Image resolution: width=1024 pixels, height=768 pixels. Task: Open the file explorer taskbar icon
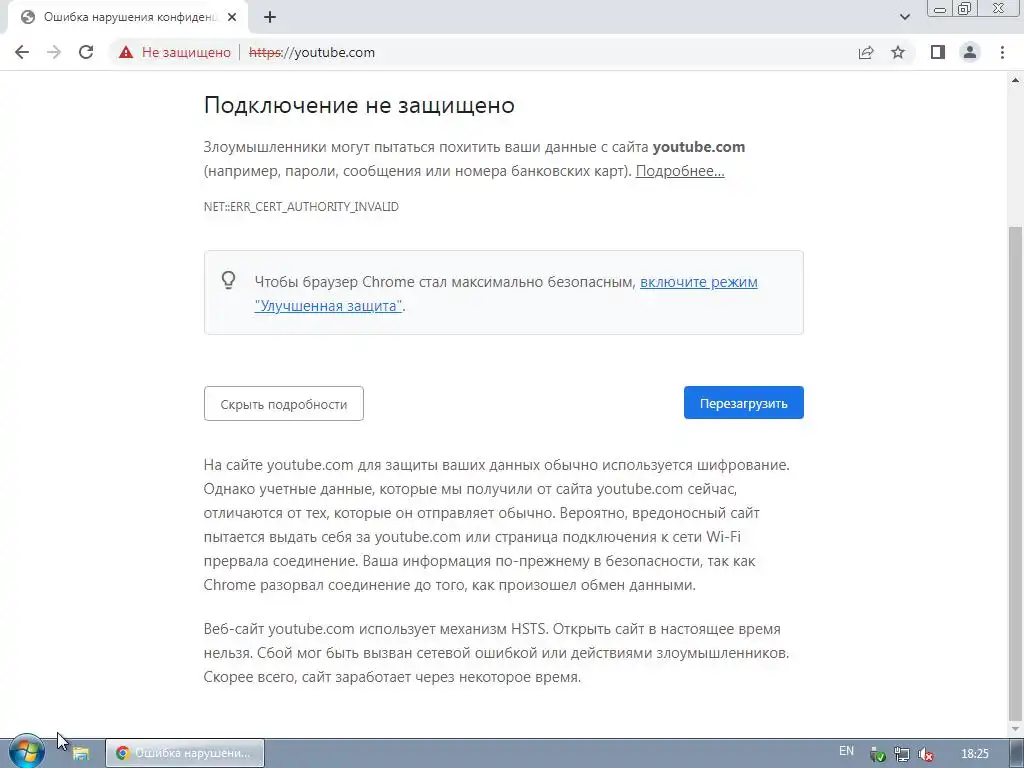[80, 753]
